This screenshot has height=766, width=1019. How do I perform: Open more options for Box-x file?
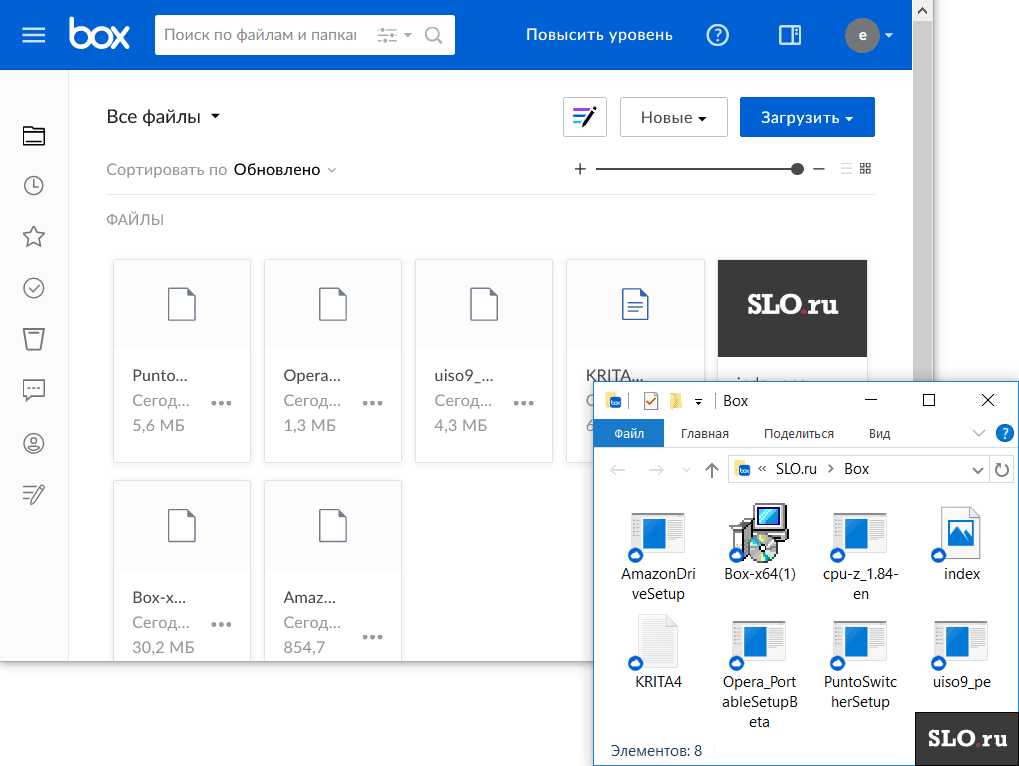[x=222, y=624]
